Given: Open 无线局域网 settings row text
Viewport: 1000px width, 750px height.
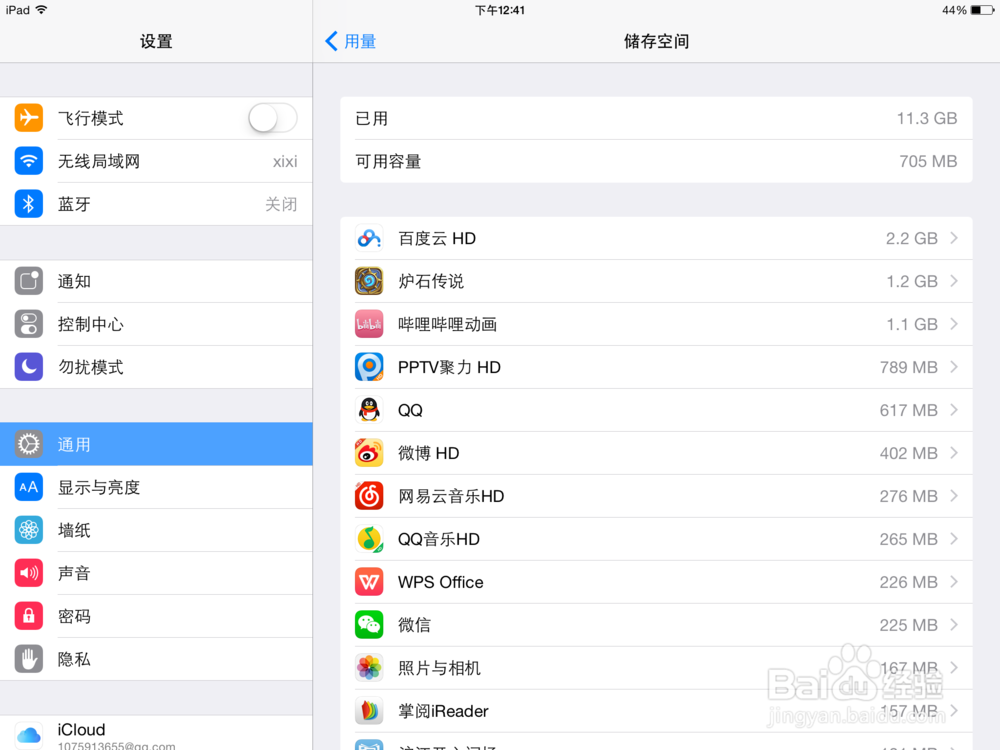Looking at the screenshot, I should click(99, 161).
